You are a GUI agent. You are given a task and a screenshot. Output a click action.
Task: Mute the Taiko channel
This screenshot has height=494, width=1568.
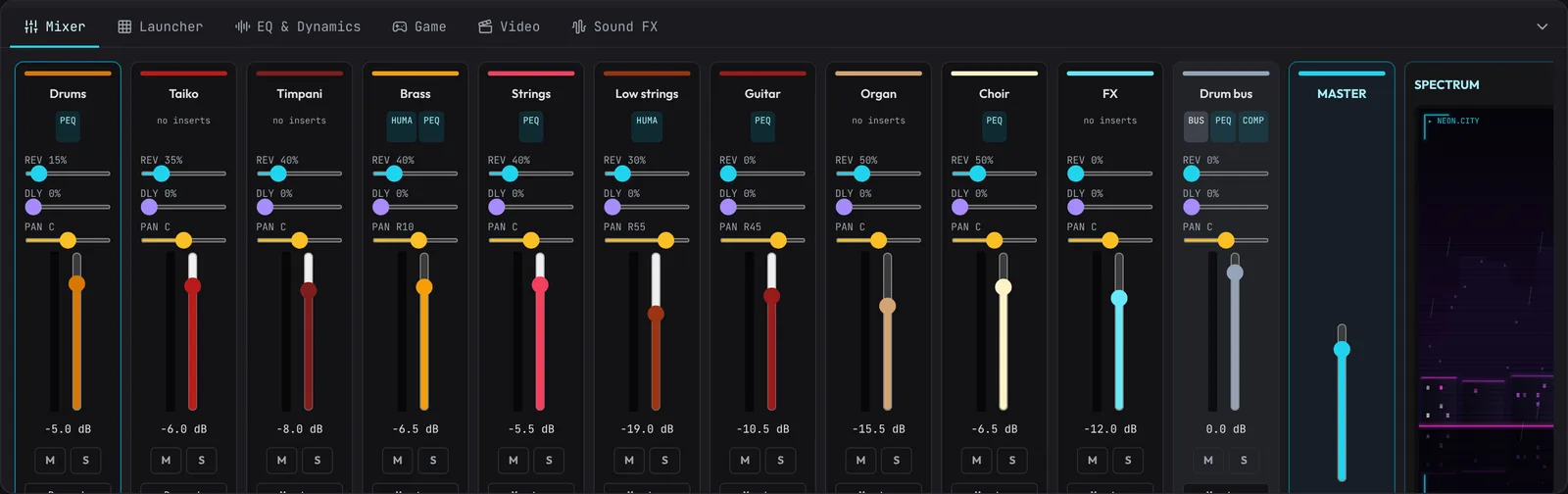point(166,460)
